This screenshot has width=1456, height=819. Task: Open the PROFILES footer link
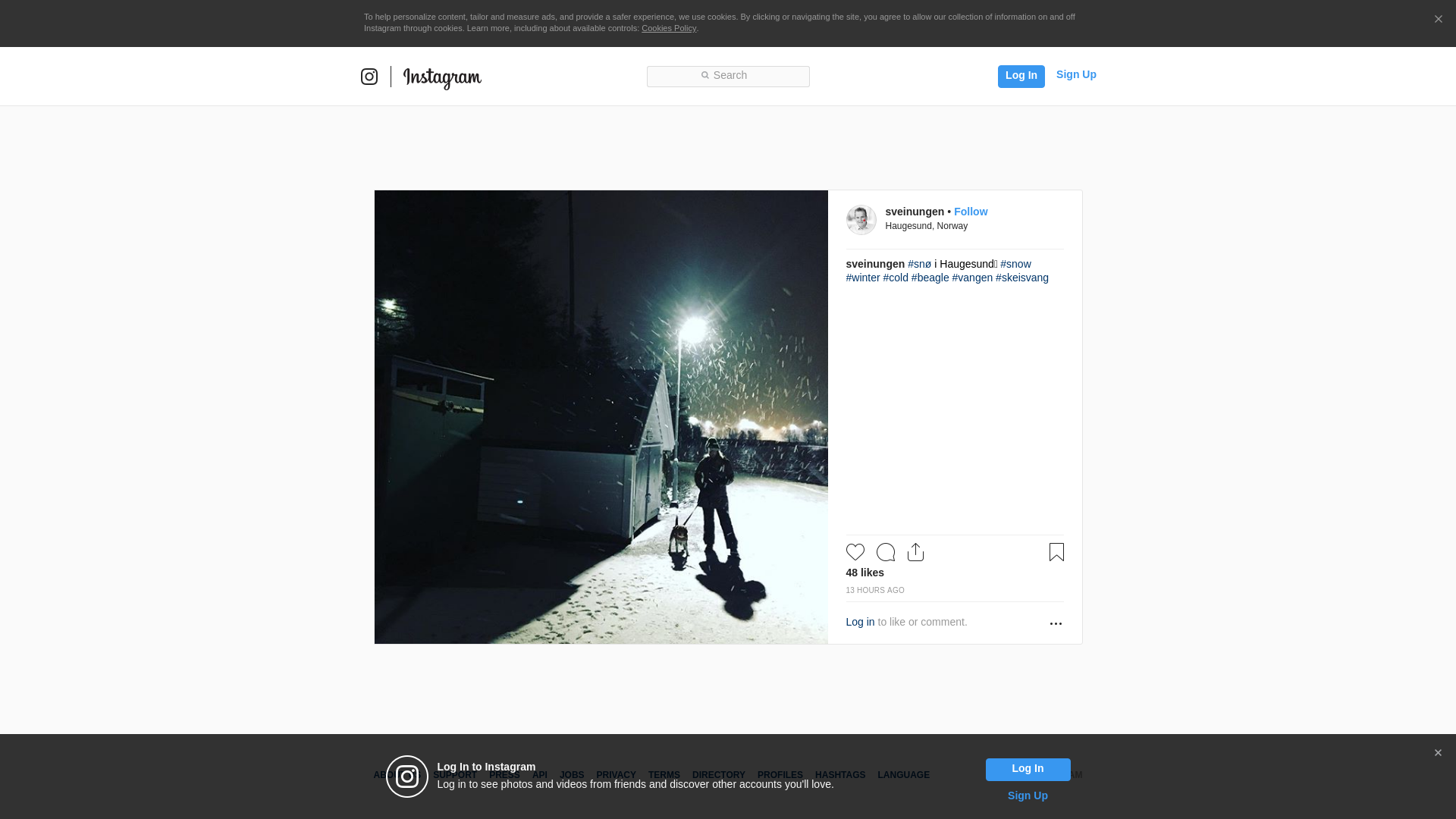coord(780,775)
